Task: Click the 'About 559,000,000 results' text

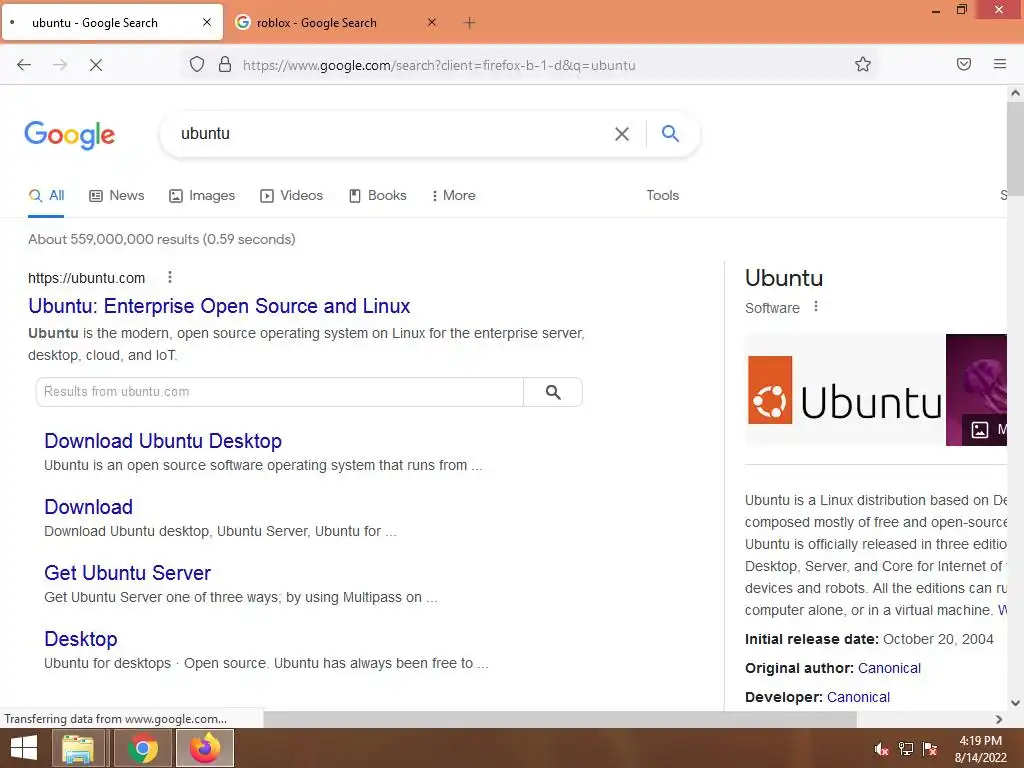Action: tap(161, 239)
